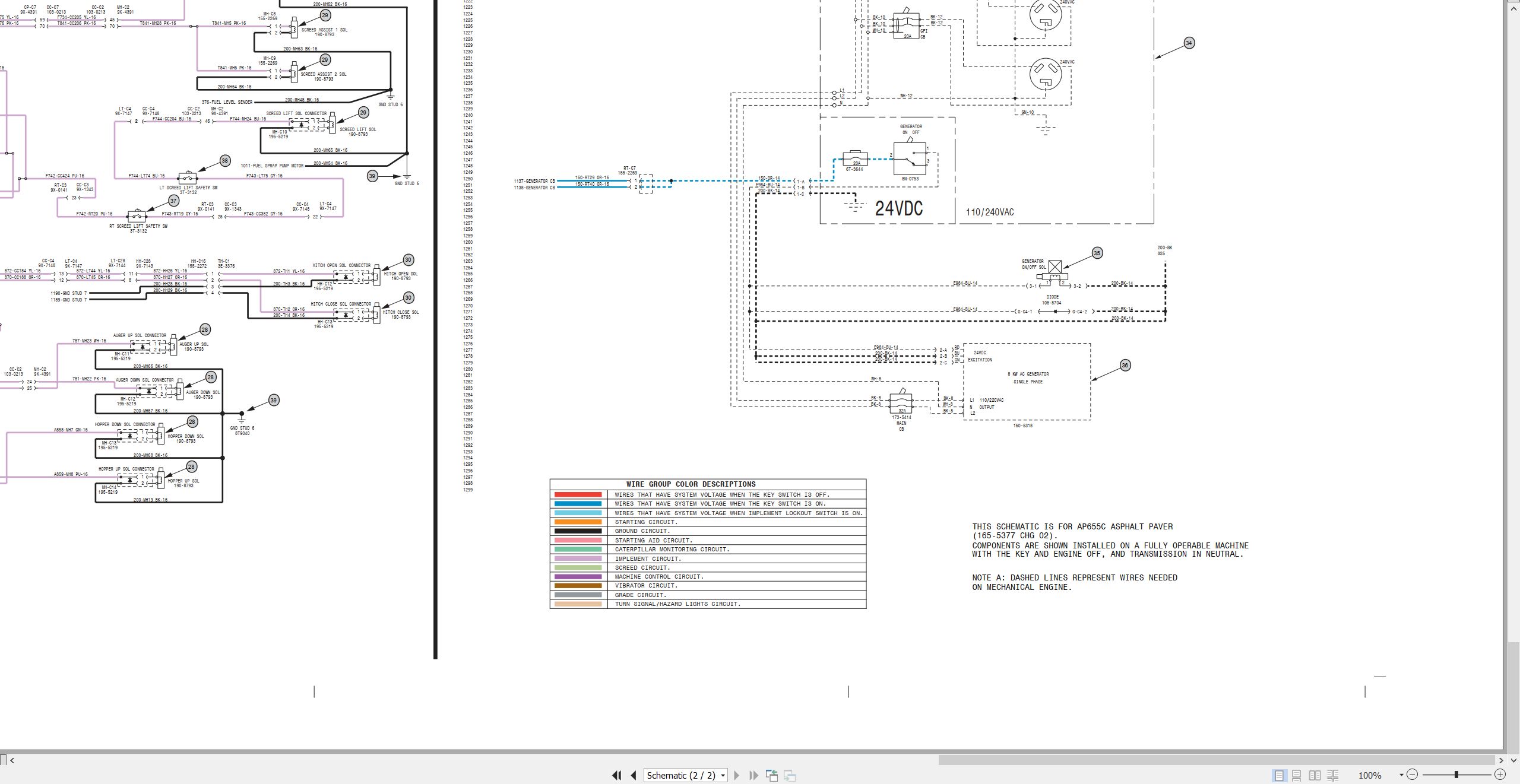1520x784 pixels.
Task: Click the 'HITCH OPEN SOL CONNECTOR' label
Action: coord(341,265)
